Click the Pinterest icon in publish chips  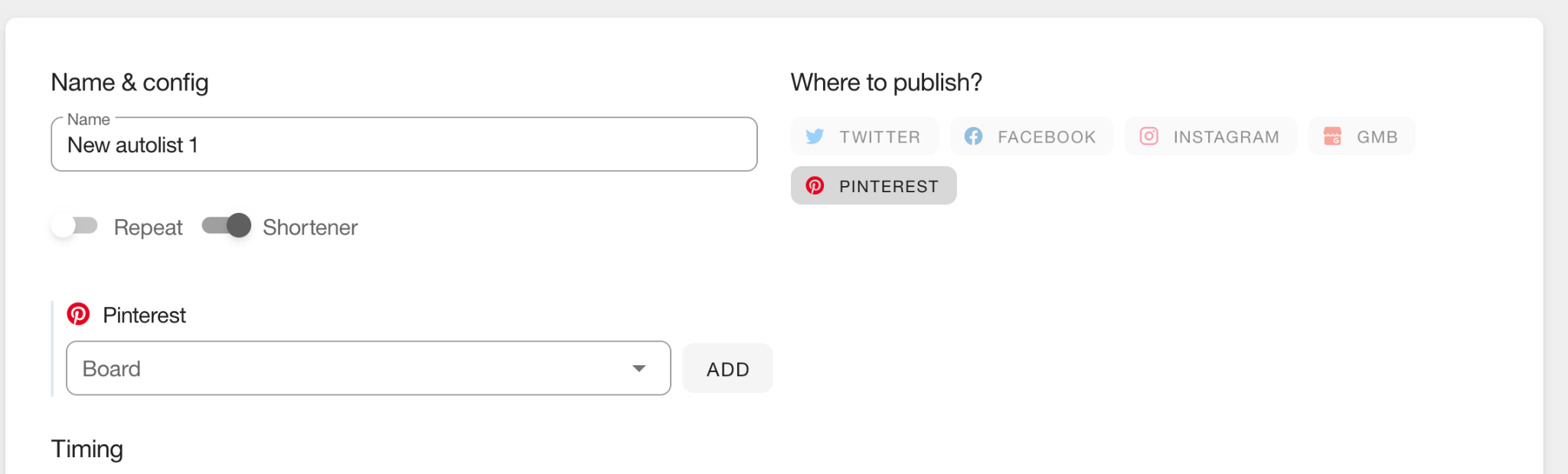[815, 185]
